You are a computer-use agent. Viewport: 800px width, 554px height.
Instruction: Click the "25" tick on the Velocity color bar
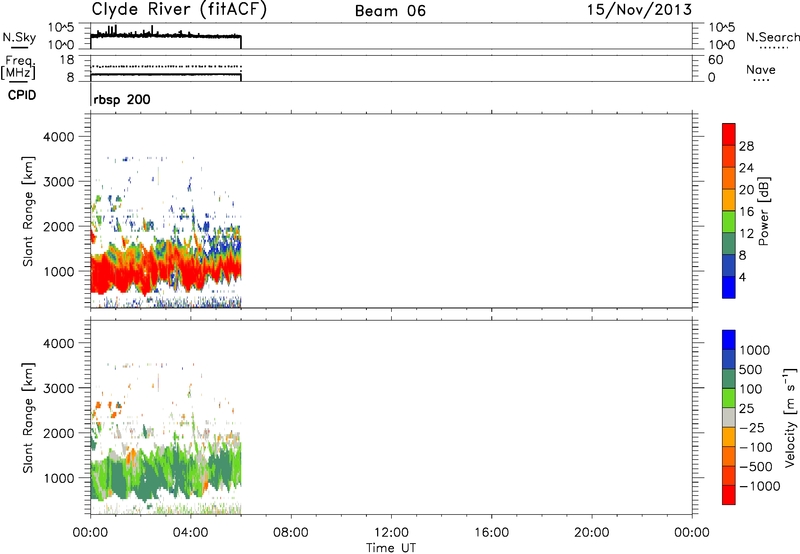[746, 409]
